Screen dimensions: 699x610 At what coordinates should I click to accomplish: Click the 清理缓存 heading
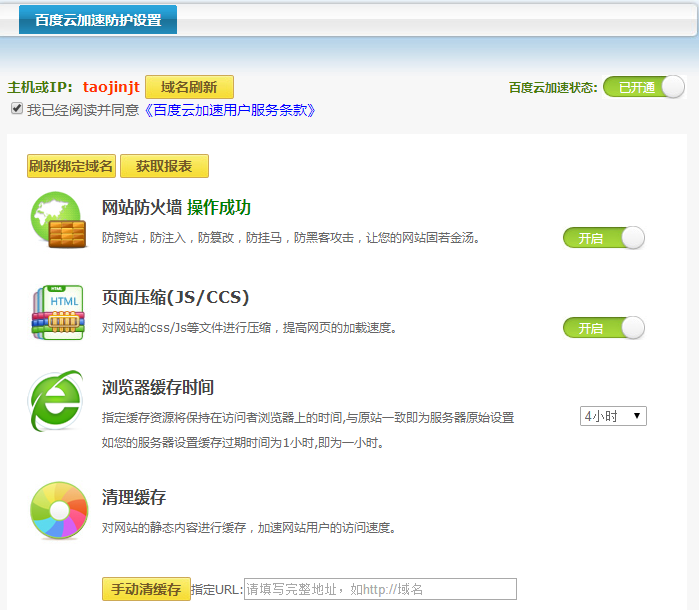tap(134, 497)
